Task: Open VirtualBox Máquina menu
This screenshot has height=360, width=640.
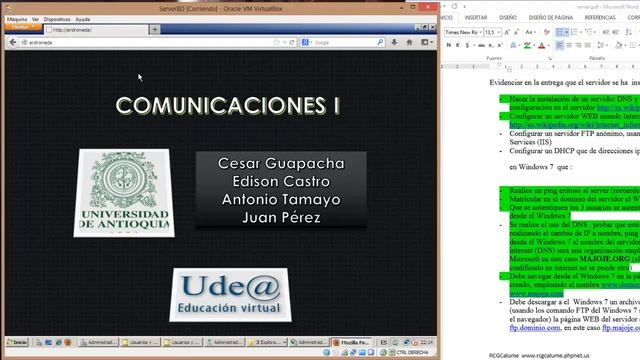Action: pyautogui.click(x=17, y=19)
